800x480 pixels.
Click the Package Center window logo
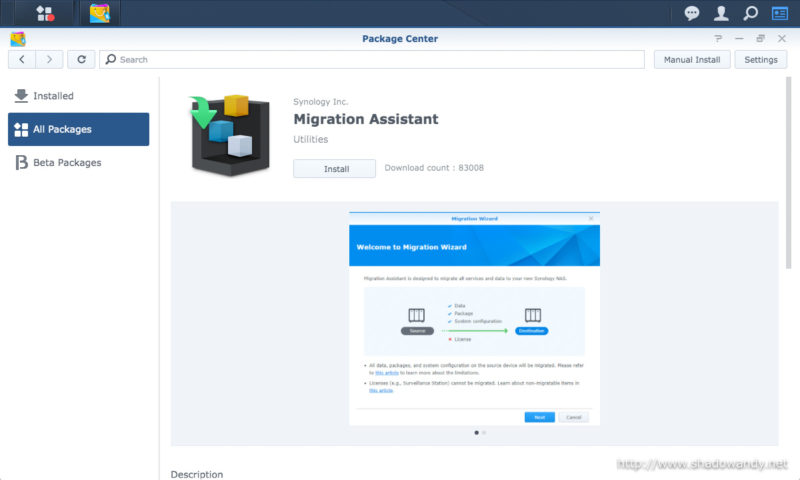[x=18, y=39]
